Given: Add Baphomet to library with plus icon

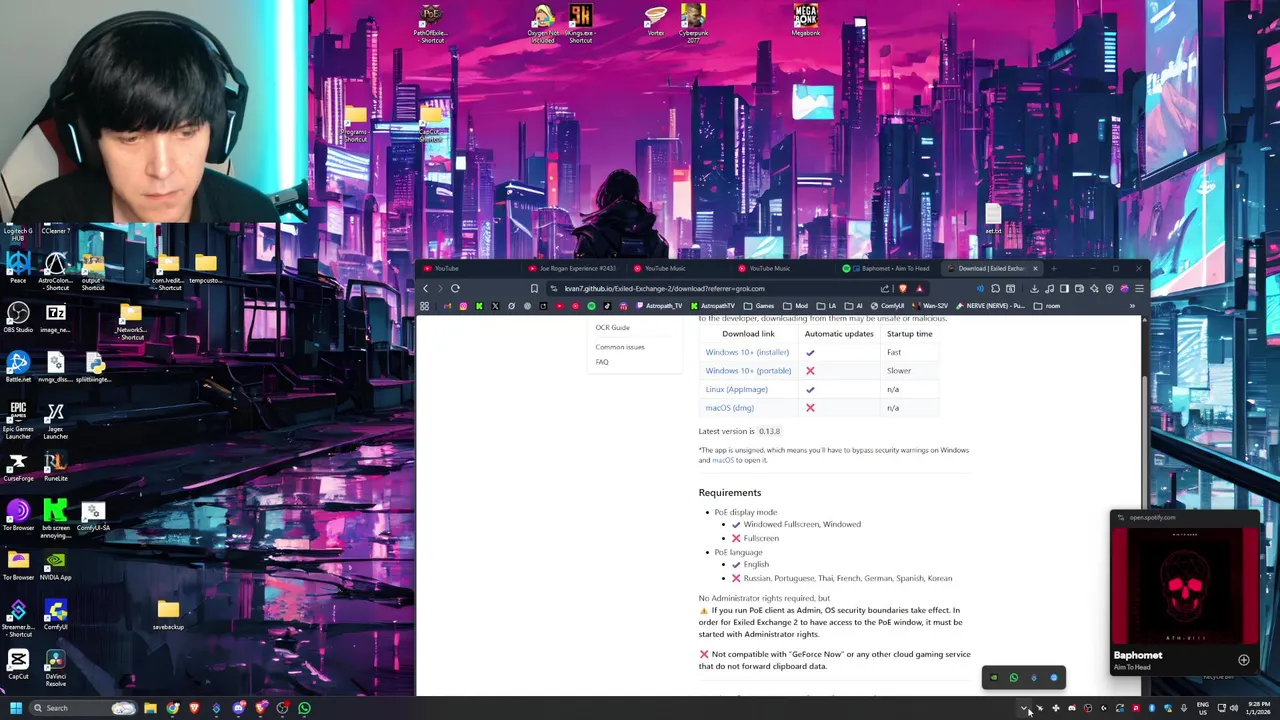Looking at the screenshot, I should coord(1243,660).
